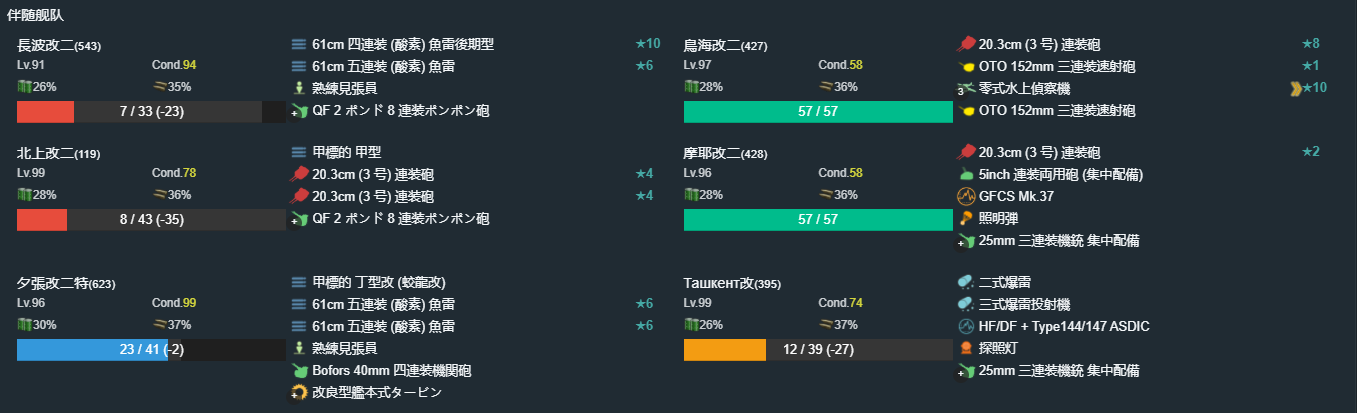Click the equipment 61cm 四連装 (酸素) 魚雷後期型
This screenshot has width=1357, height=413.
click(x=403, y=44)
